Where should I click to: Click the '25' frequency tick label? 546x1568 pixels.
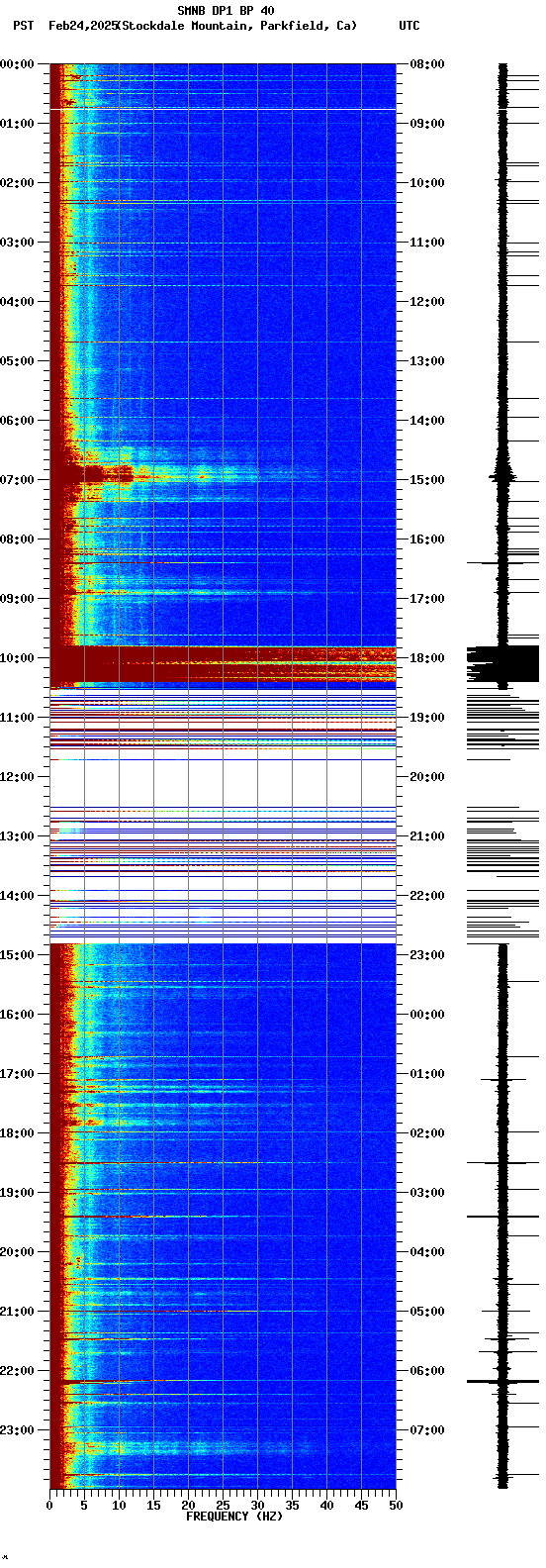point(223,1506)
